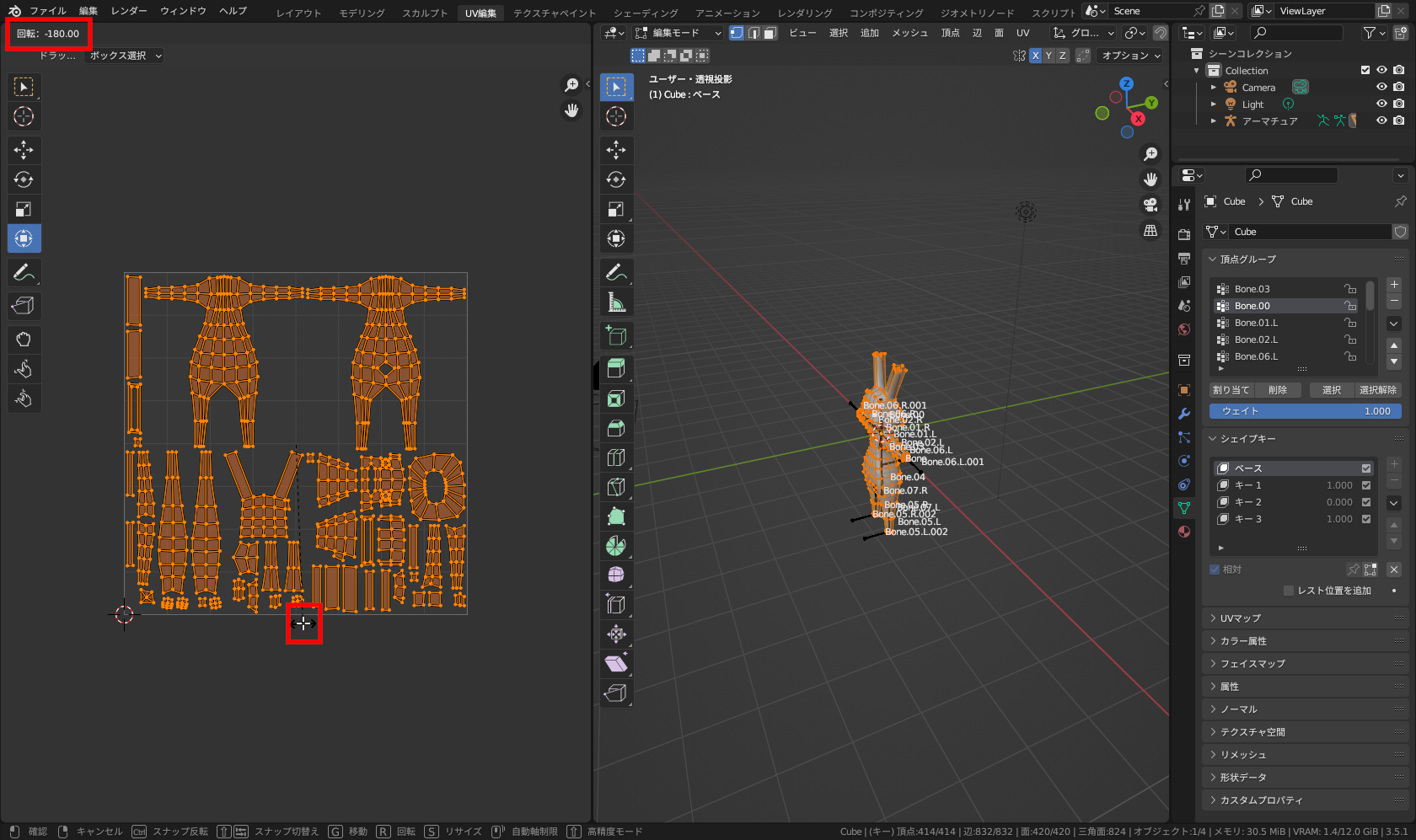Viewport: 1416px width, 840px height.
Task: Open the ファイル menu
Action: pyautogui.click(x=48, y=11)
